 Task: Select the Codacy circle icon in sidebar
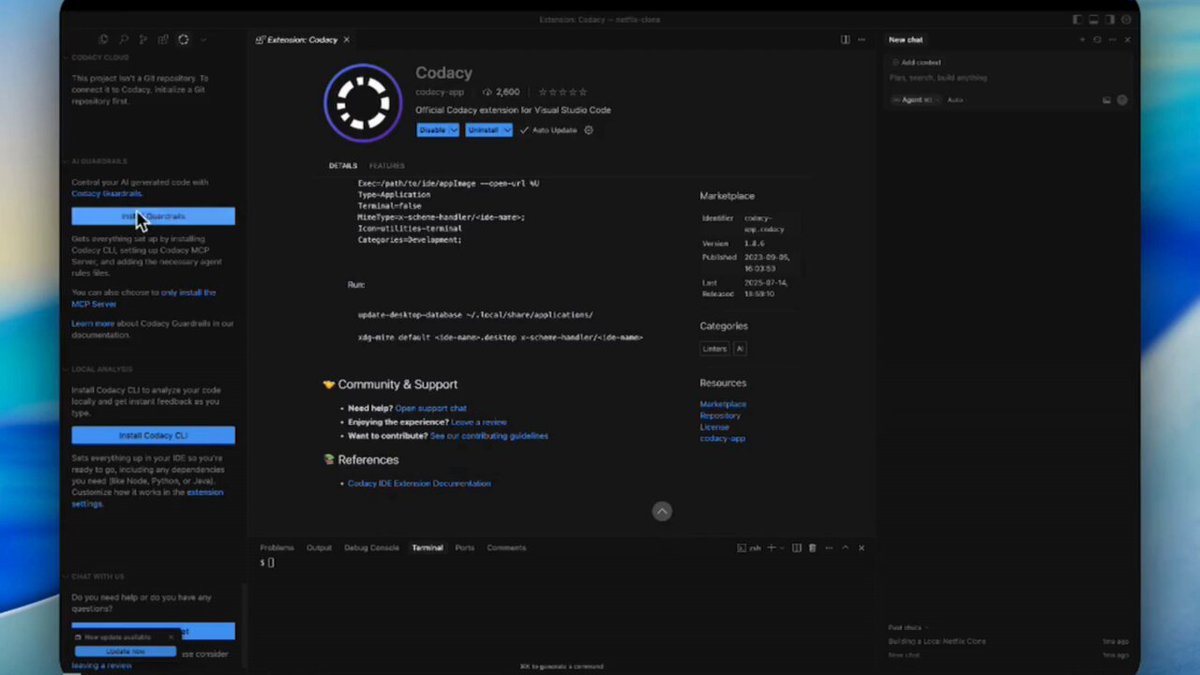[x=183, y=40]
